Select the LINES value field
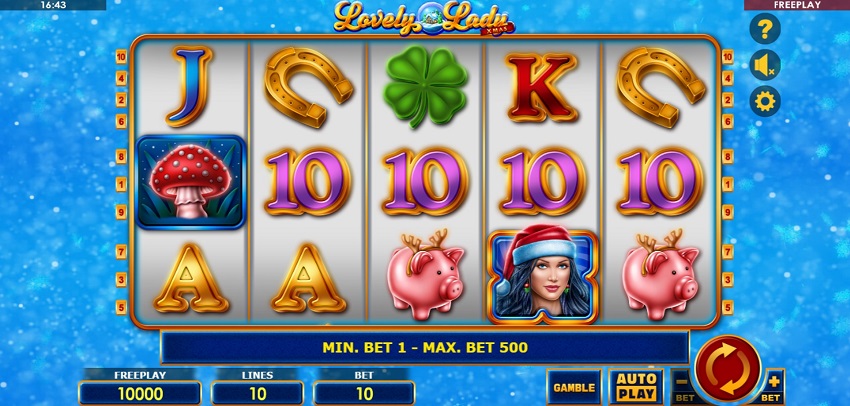 tap(257, 393)
